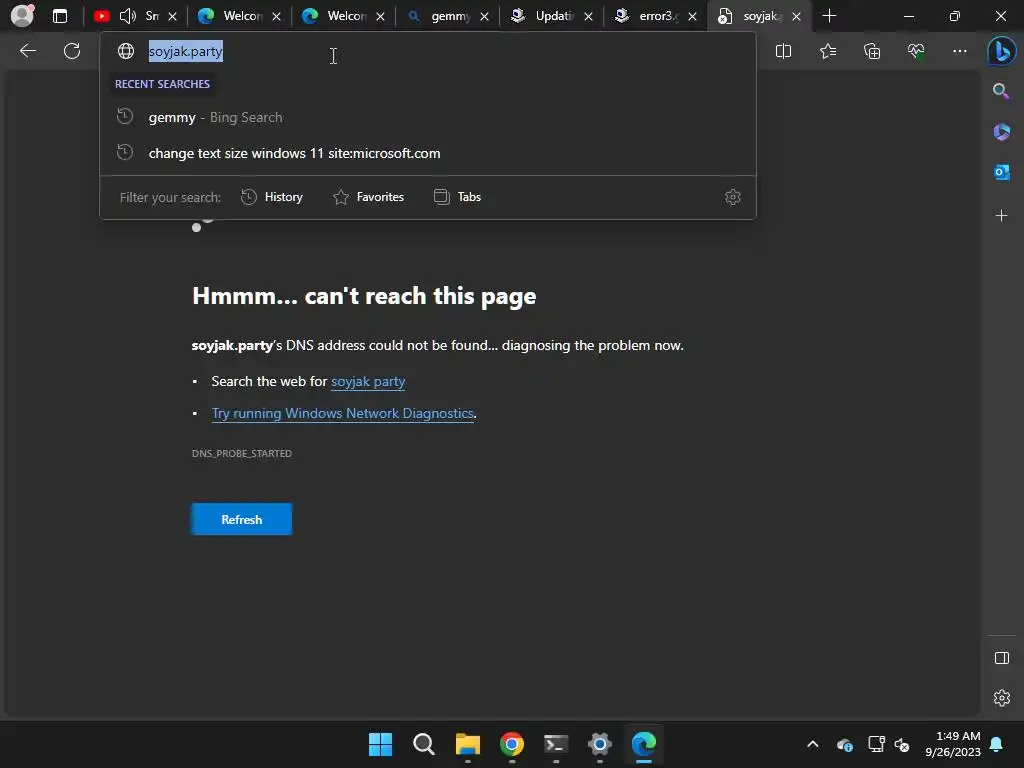The image size is (1024, 768).
Task: Show hidden system tray icons
Action: 812,744
